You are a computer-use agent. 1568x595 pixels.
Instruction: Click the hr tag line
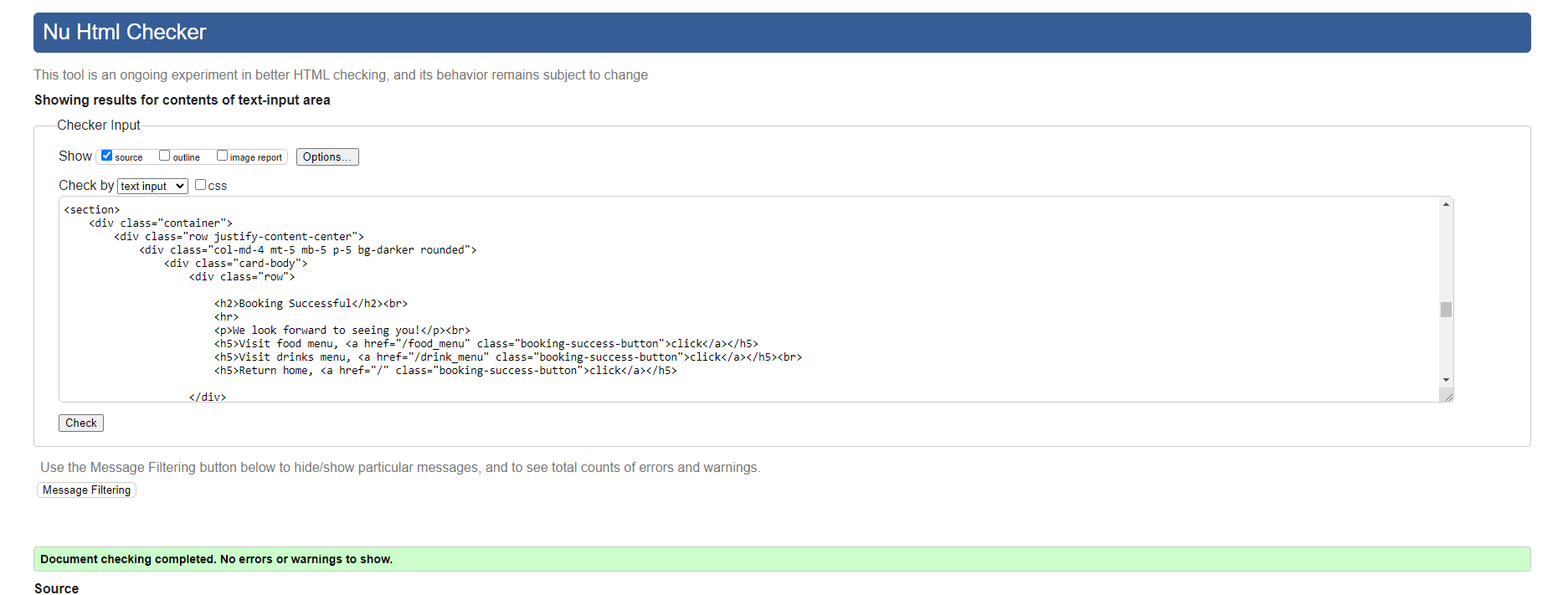pyautogui.click(x=227, y=317)
